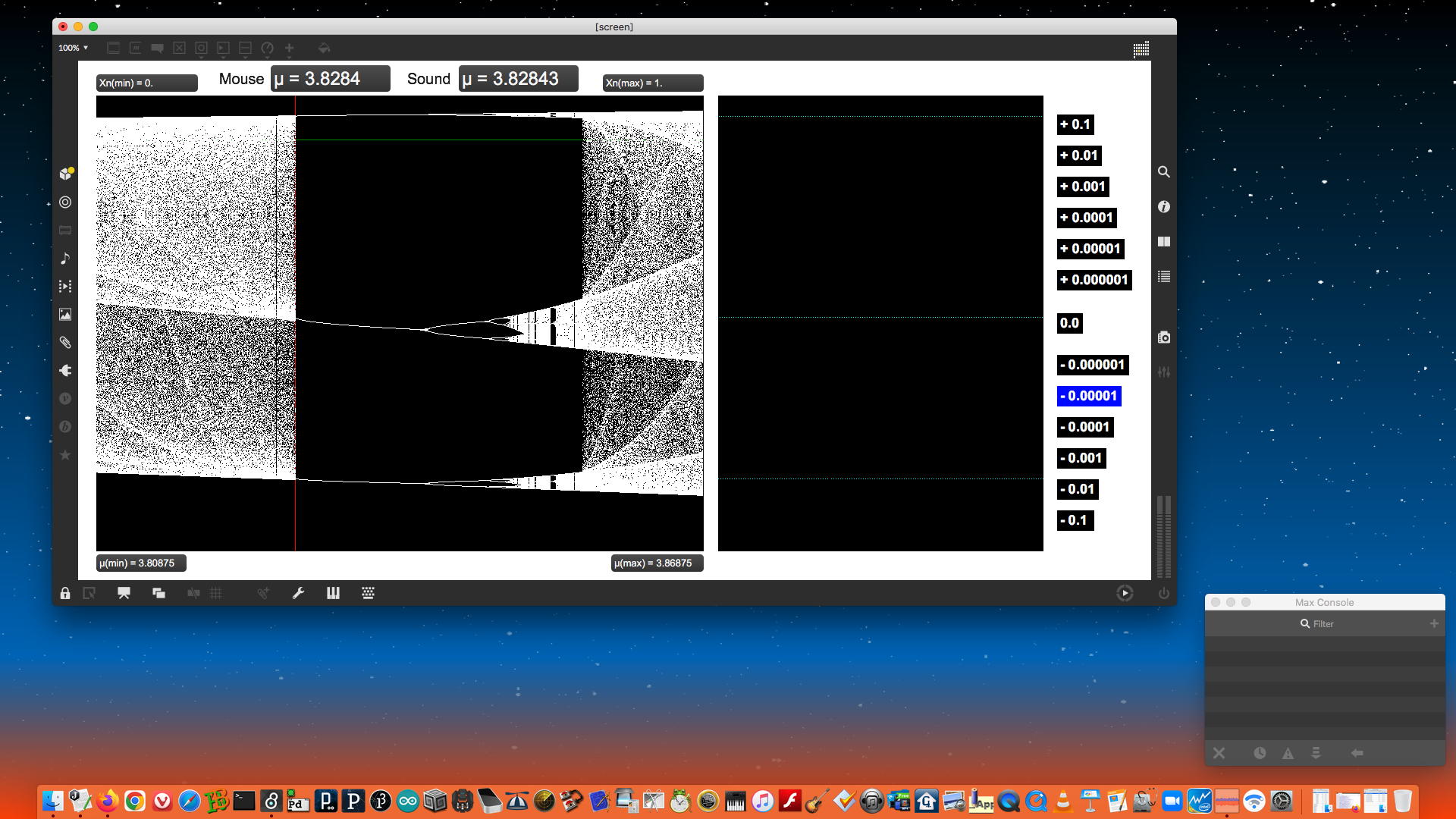Toggle presentation mode in bottom toolbar

(x=124, y=593)
